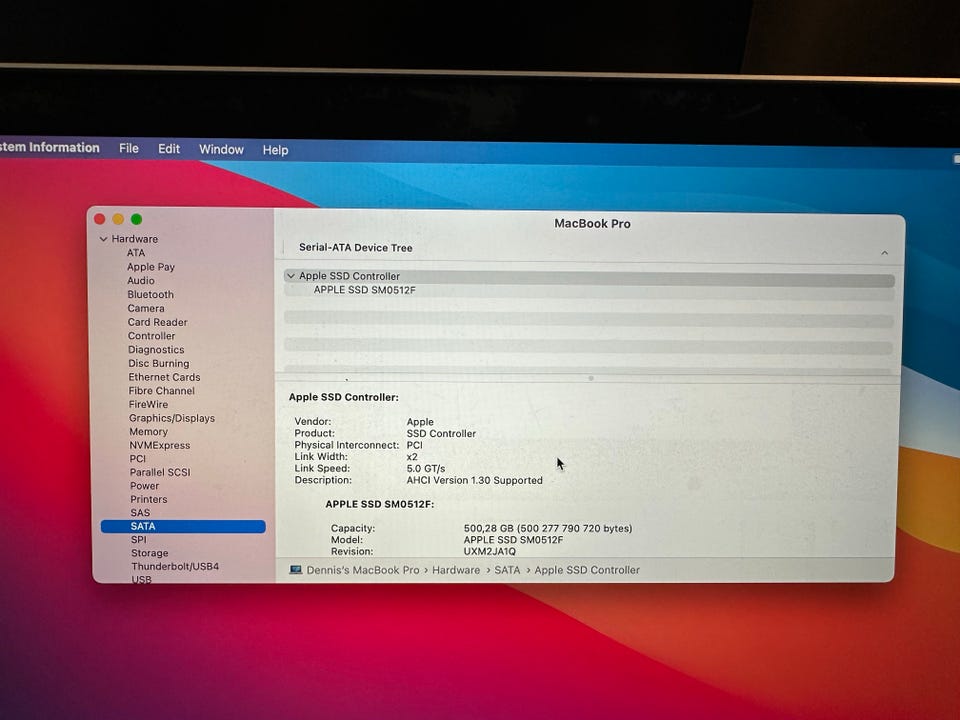Image resolution: width=960 pixels, height=720 pixels.
Task: Open the File menu
Action: 129,148
